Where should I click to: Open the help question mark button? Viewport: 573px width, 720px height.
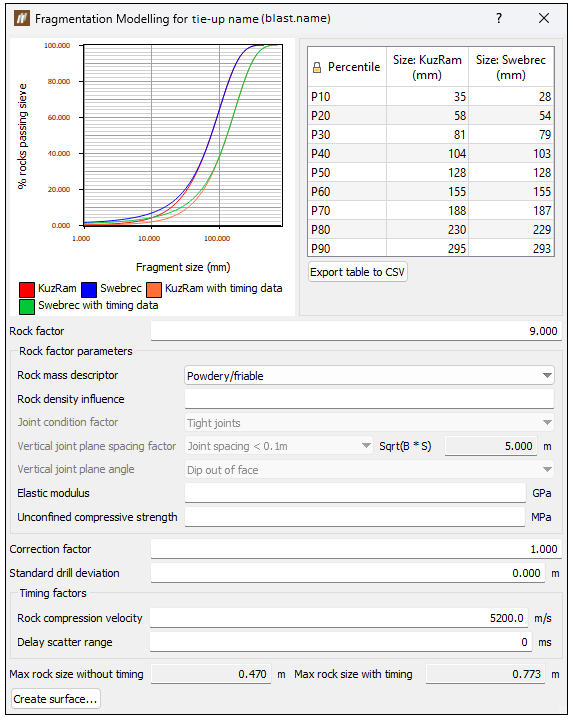(499, 18)
